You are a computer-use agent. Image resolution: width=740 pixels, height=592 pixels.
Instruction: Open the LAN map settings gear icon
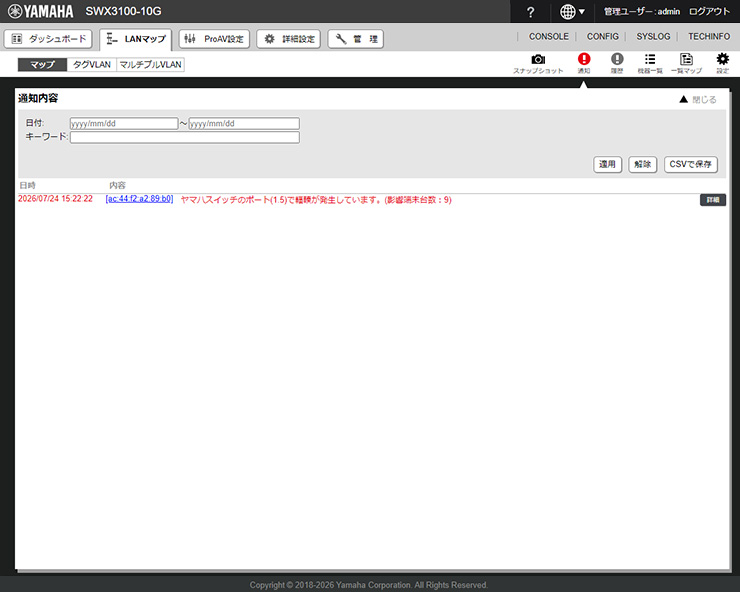point(722,63)
